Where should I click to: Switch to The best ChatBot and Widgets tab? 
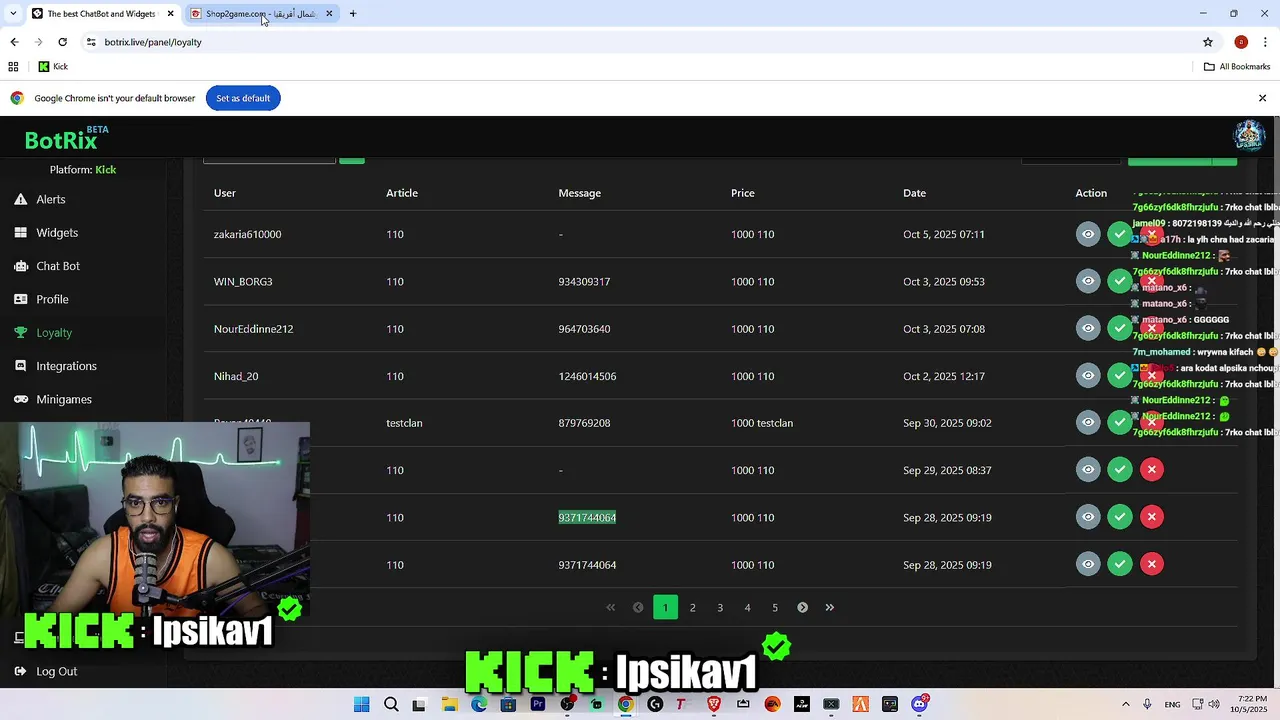[101, 14]
